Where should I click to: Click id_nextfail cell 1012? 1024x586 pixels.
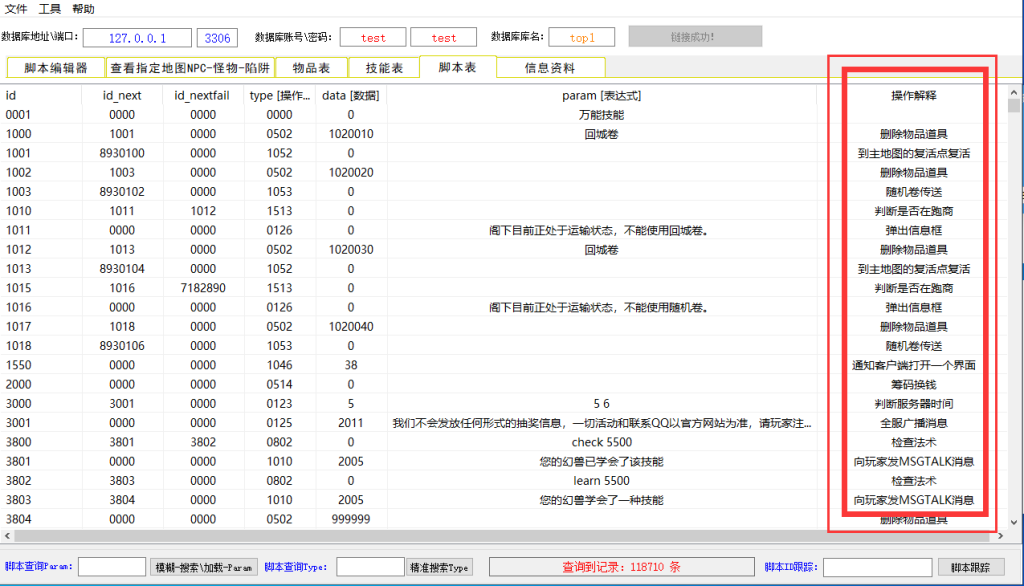pos(203,211)
